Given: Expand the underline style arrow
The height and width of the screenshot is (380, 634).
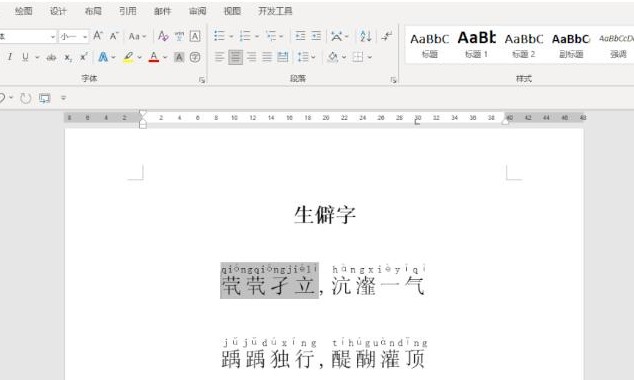Looking at the screenshot, I should click(x=37, y=57).
